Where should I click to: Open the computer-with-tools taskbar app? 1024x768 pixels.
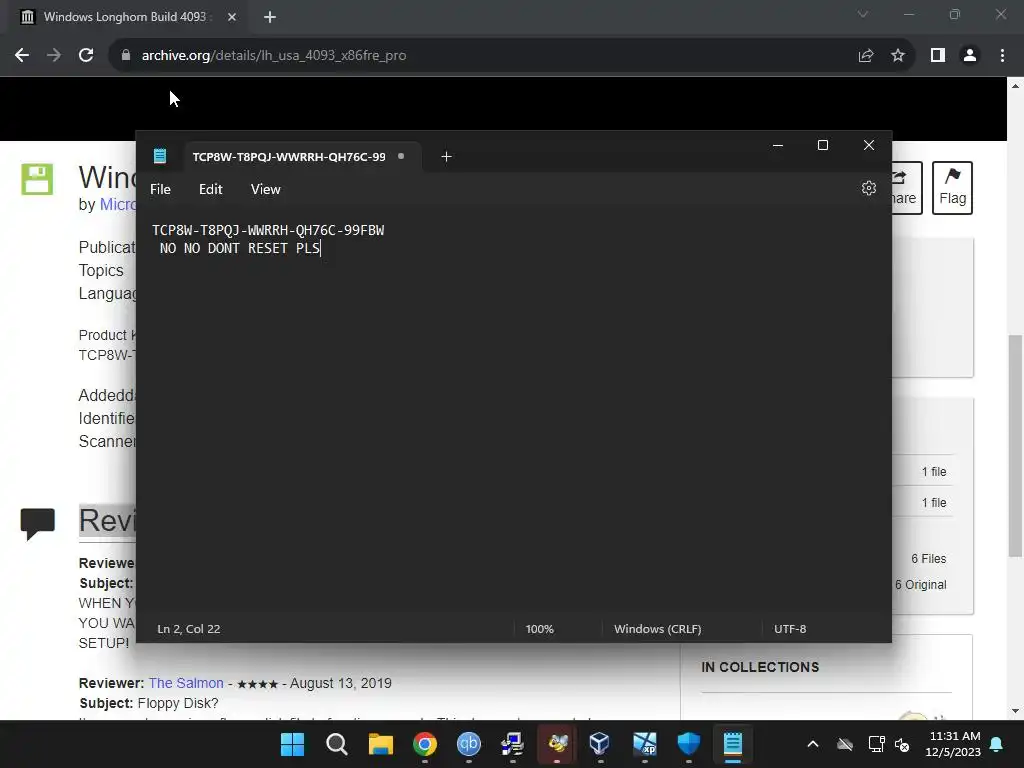point(513,744)
